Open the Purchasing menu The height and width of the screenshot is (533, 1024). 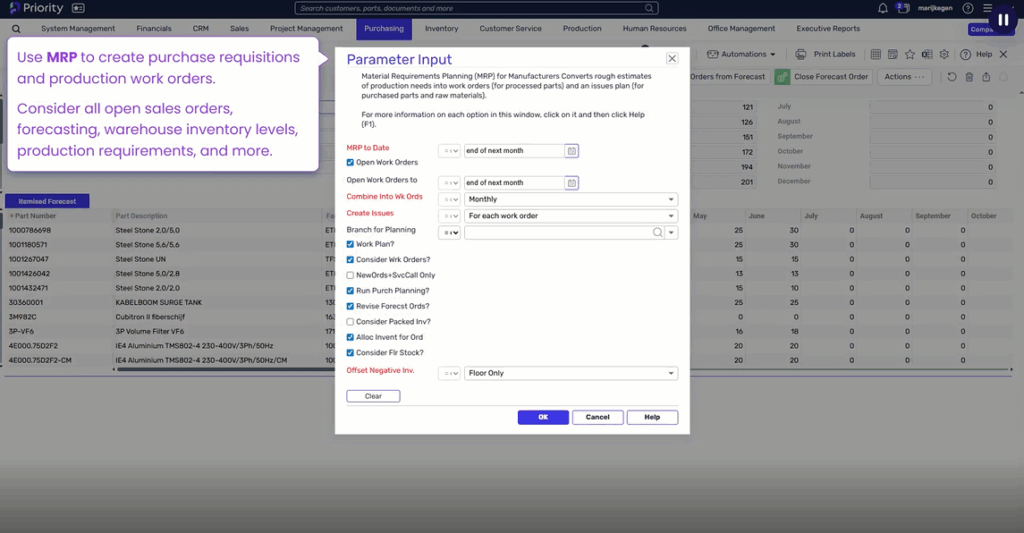384,29
